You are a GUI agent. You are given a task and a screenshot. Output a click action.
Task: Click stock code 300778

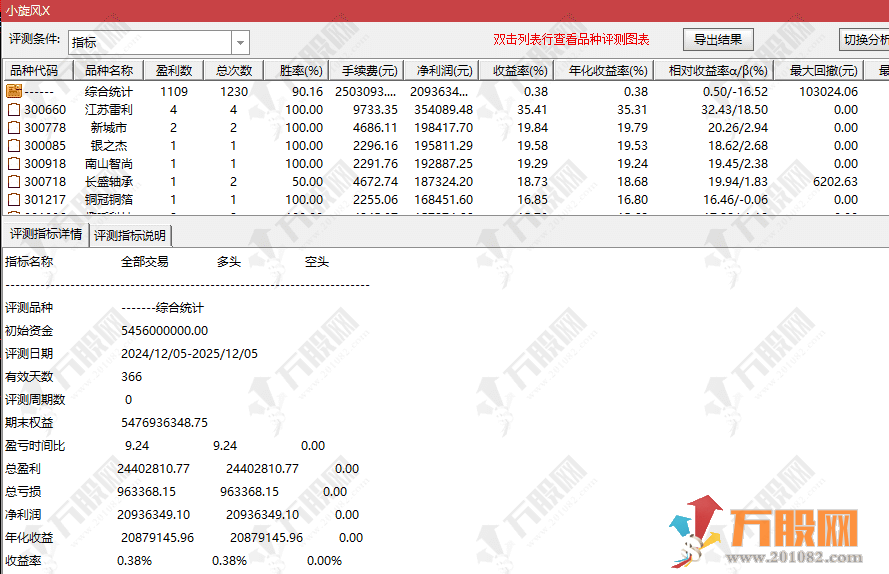[x=45, y=128]
